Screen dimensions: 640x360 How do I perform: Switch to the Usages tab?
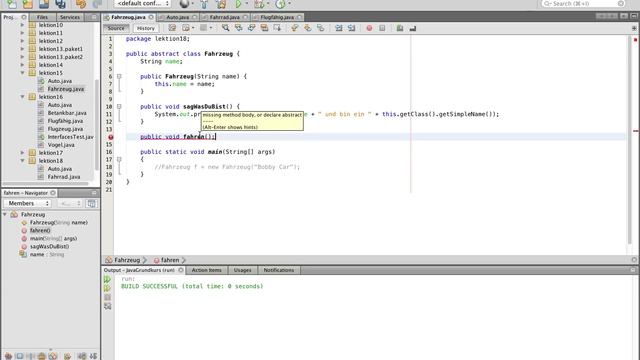[242, 270]
